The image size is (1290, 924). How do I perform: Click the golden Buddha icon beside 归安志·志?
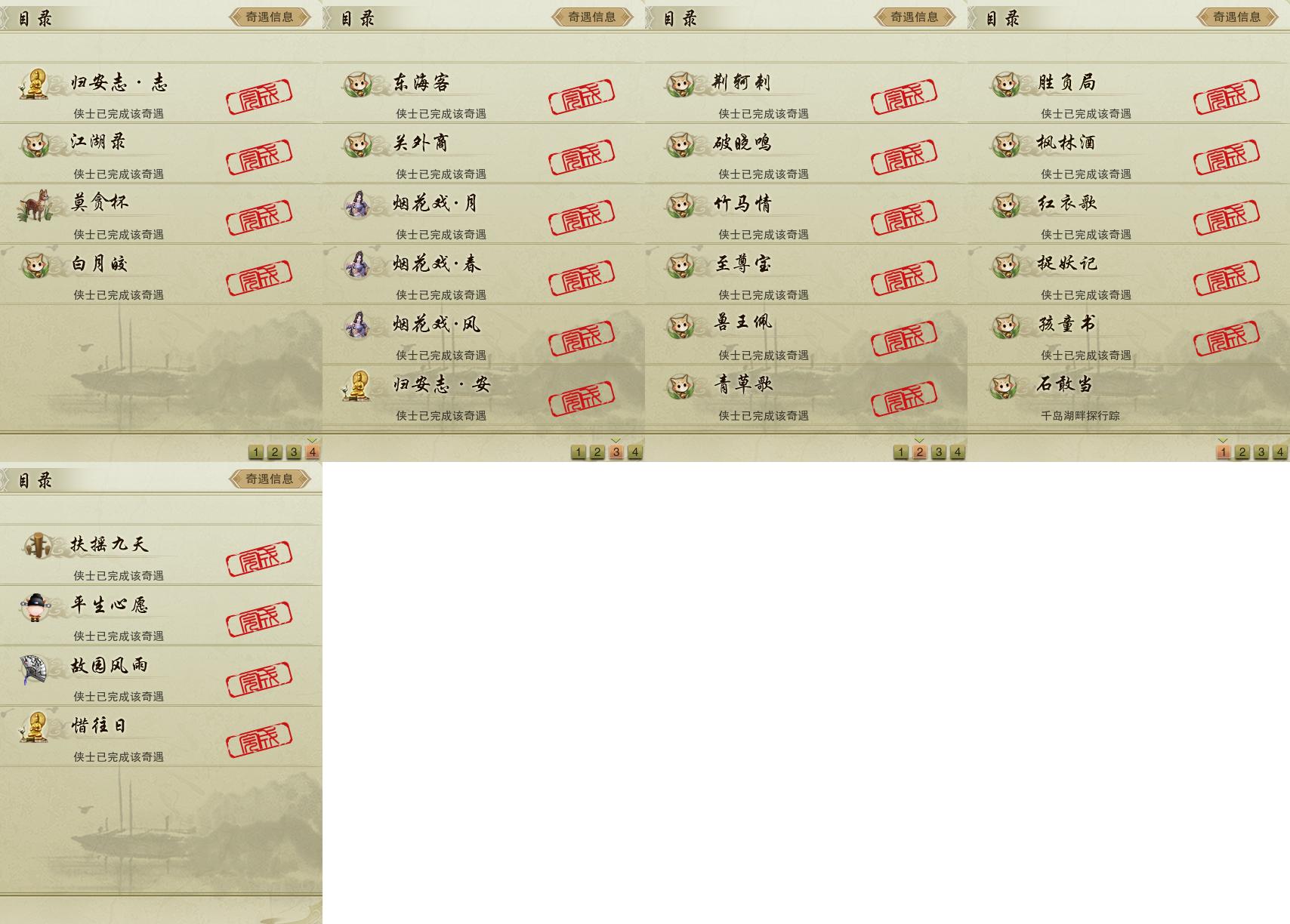pos(35,84)
